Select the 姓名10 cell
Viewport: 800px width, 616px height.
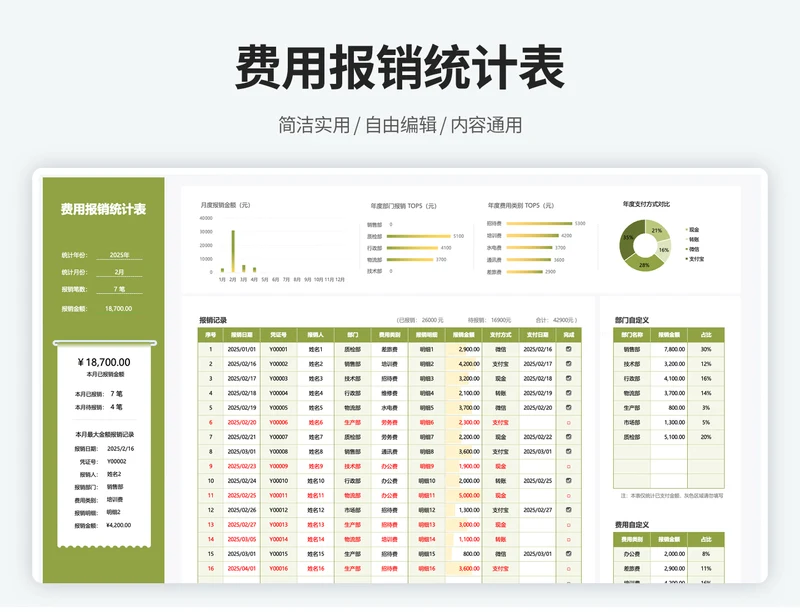tap(315, 481)
